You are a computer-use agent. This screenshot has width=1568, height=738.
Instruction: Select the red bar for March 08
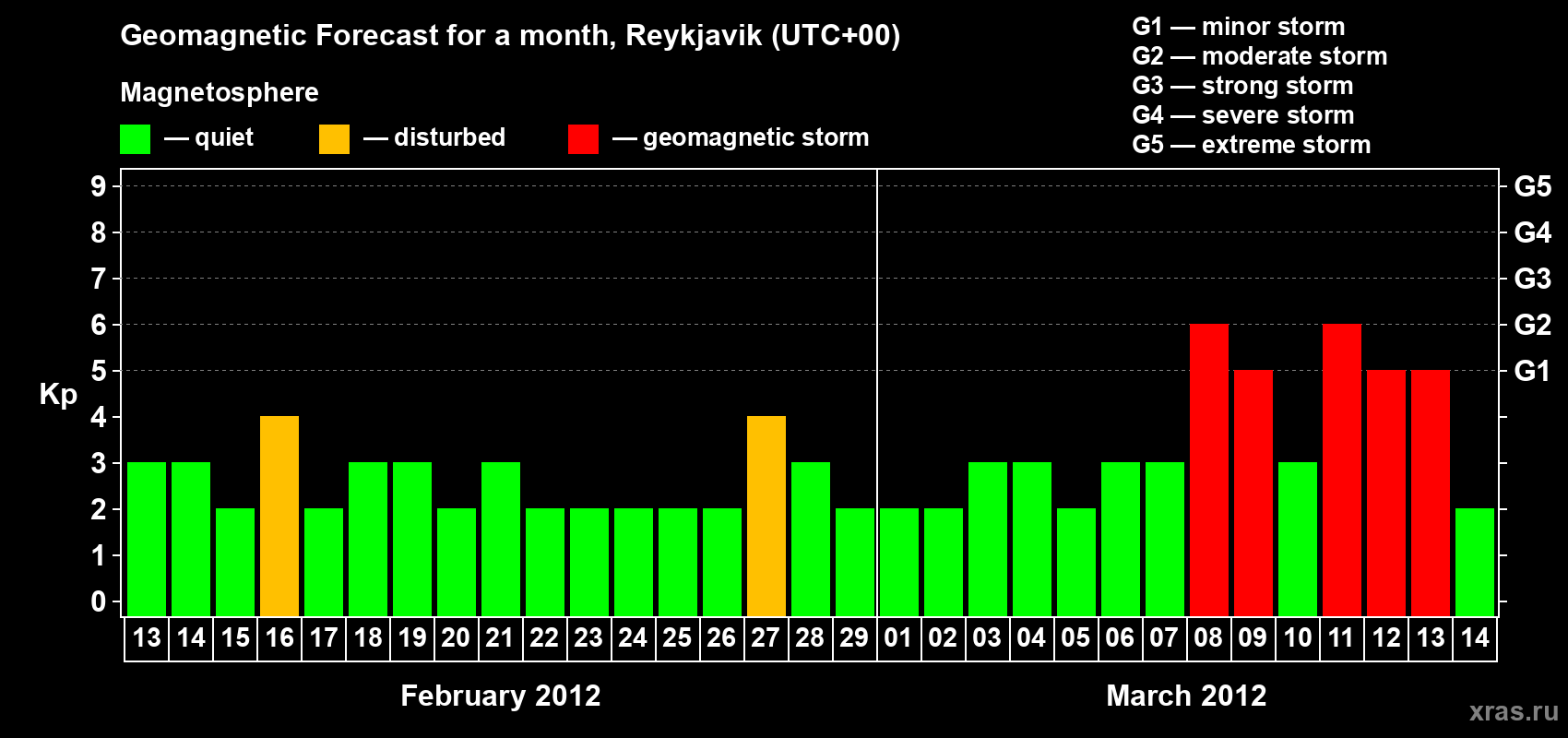coord(1209,470)
